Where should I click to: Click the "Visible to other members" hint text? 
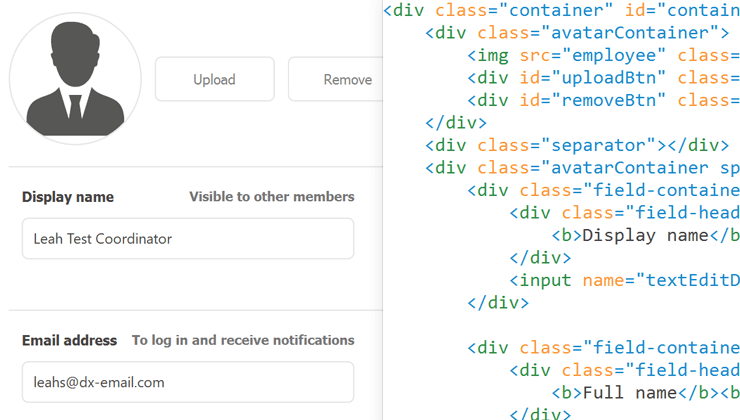[271, 197]
